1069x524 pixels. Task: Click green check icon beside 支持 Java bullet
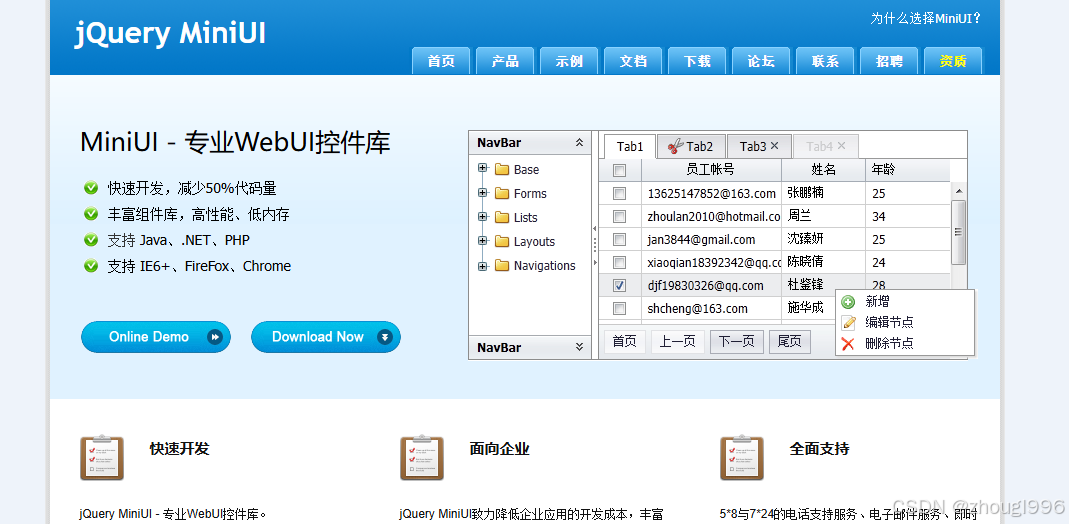click(91, 240)
